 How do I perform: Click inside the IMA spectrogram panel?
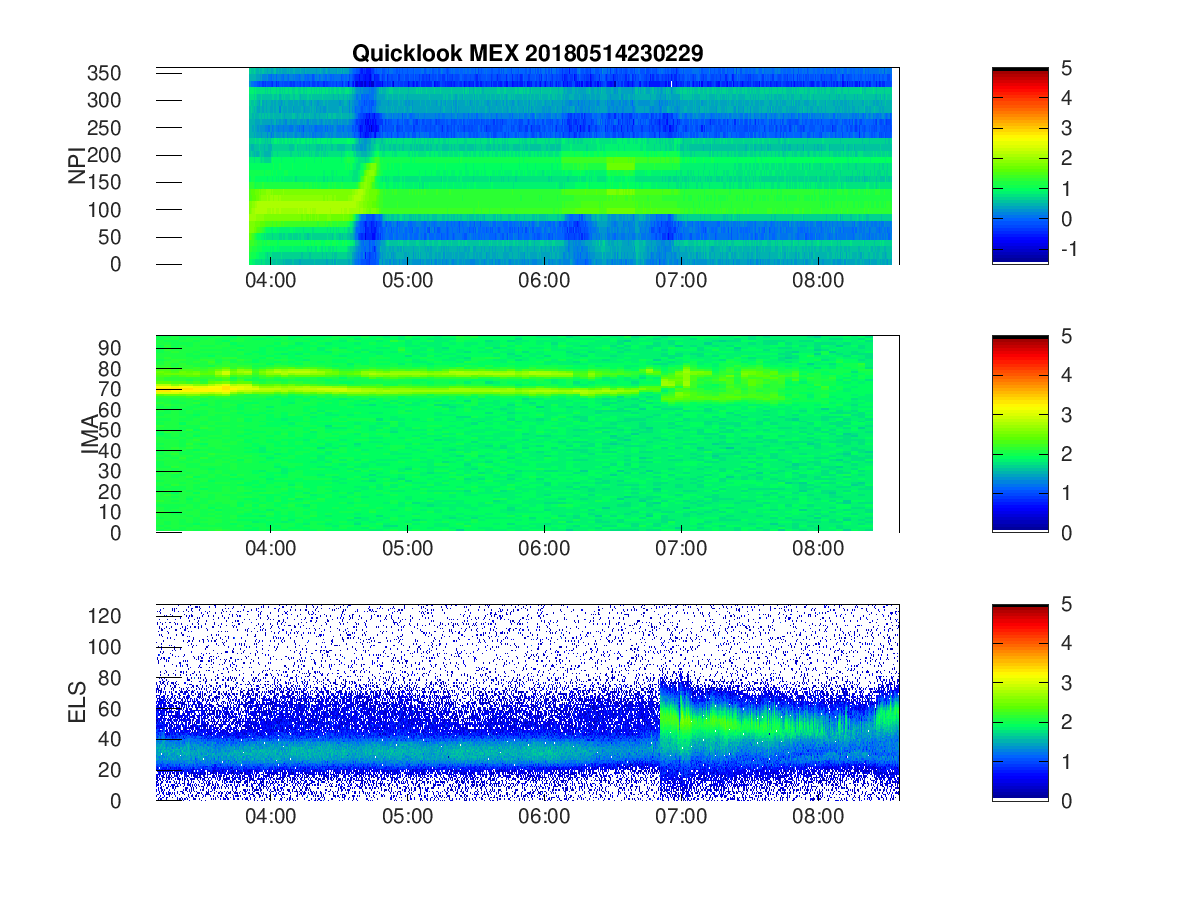click(x=527, y=434)
